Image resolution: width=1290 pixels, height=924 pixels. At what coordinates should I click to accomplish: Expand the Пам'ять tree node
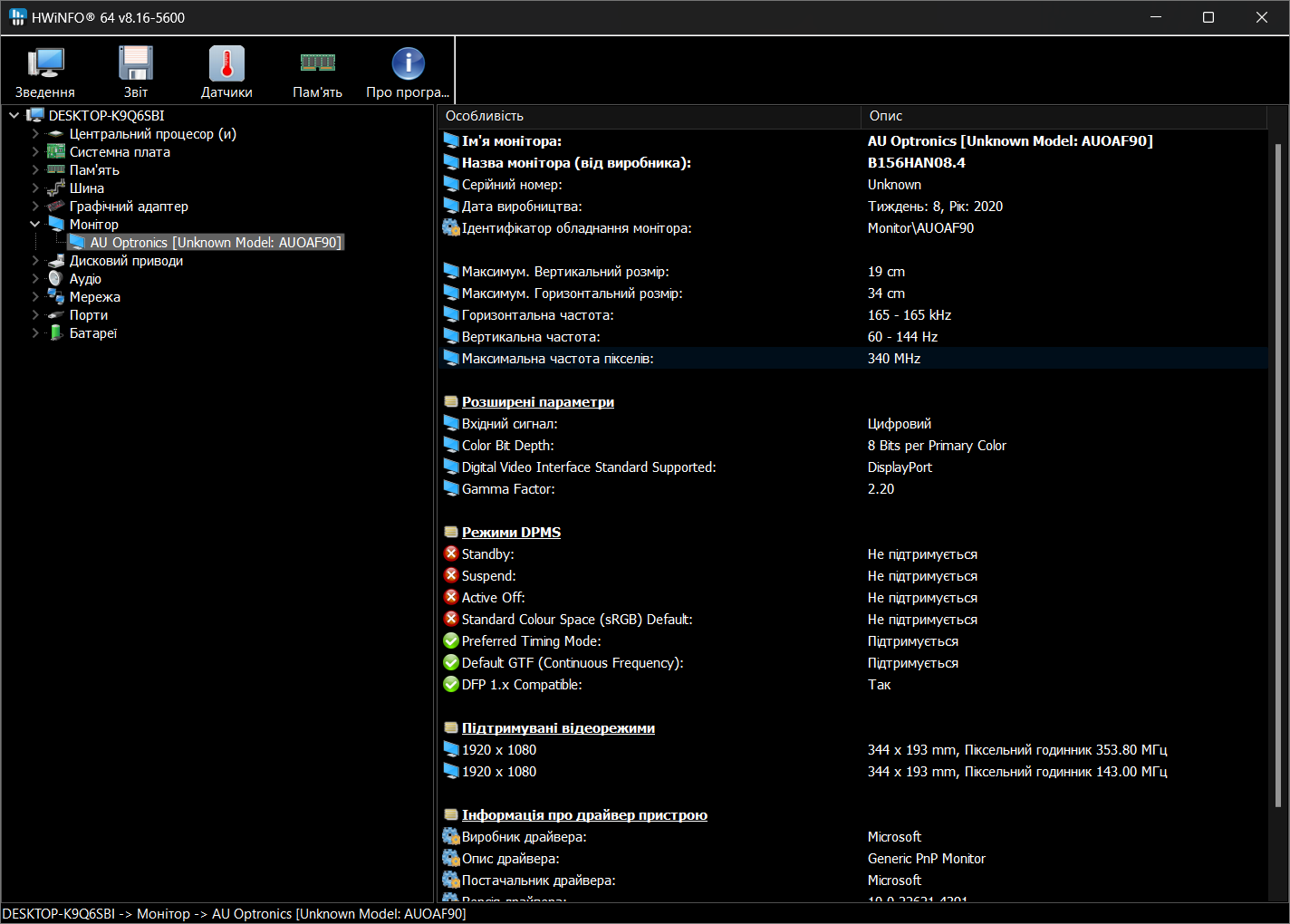[35, 170]
